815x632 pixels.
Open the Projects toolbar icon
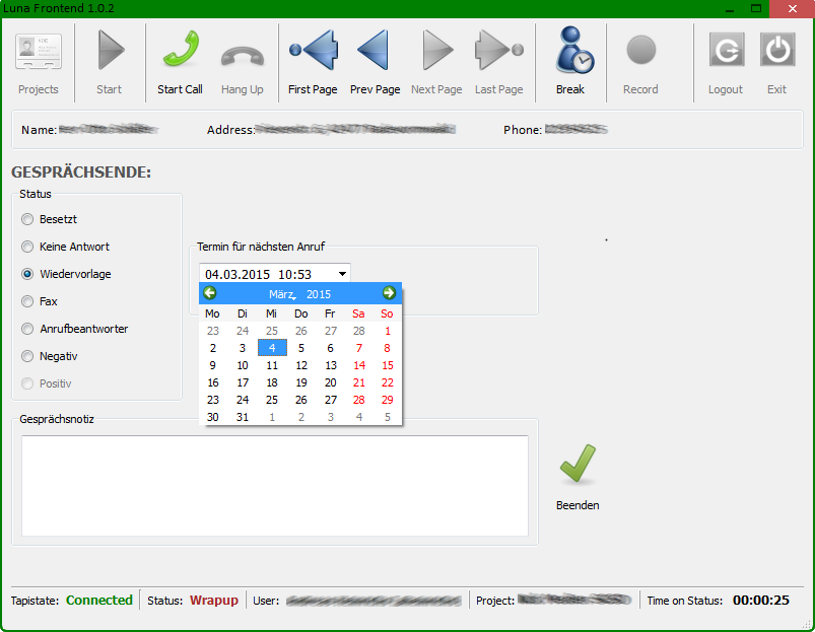click(x=38, y=50)
